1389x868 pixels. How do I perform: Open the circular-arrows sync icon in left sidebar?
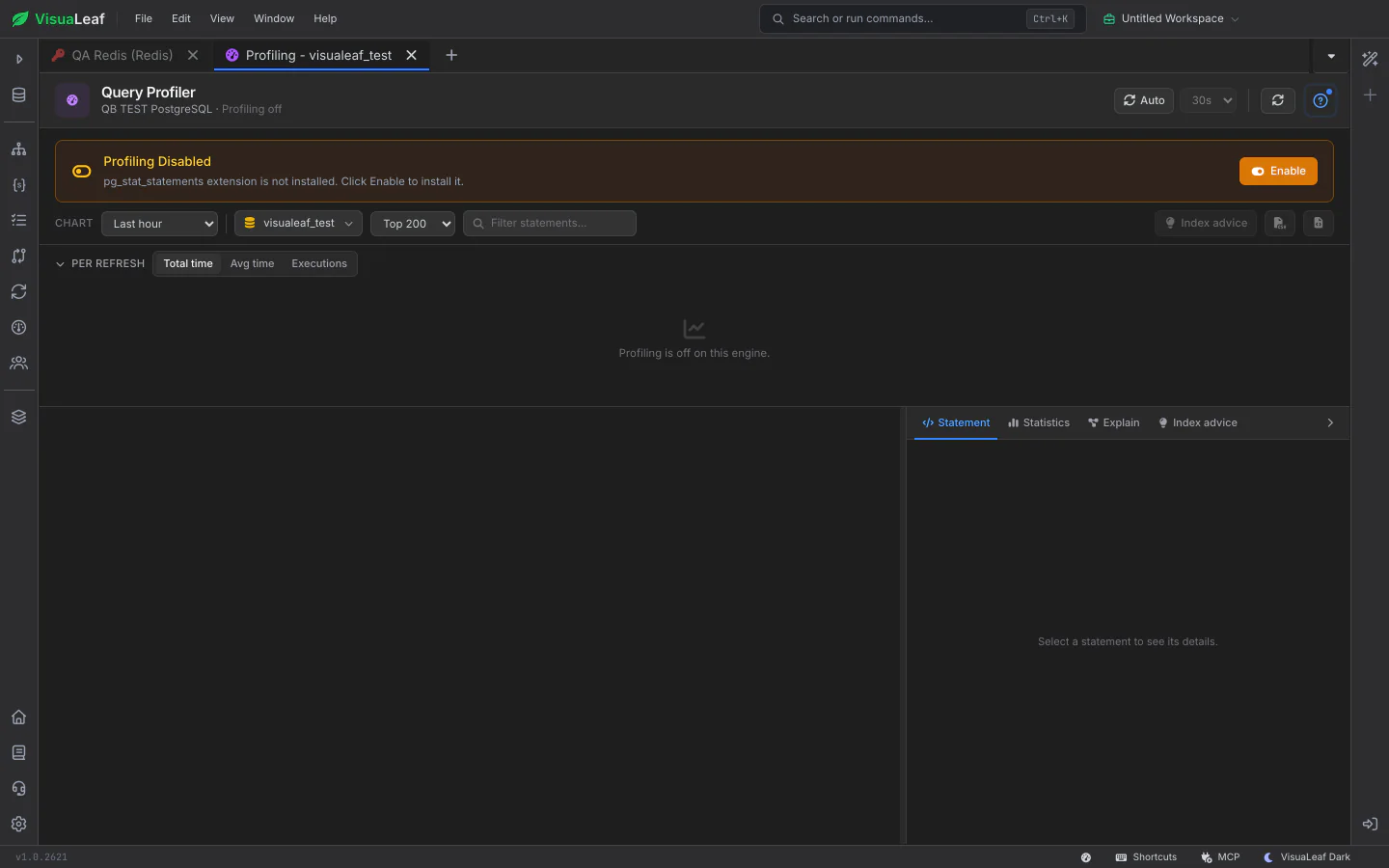coord(18,292)
